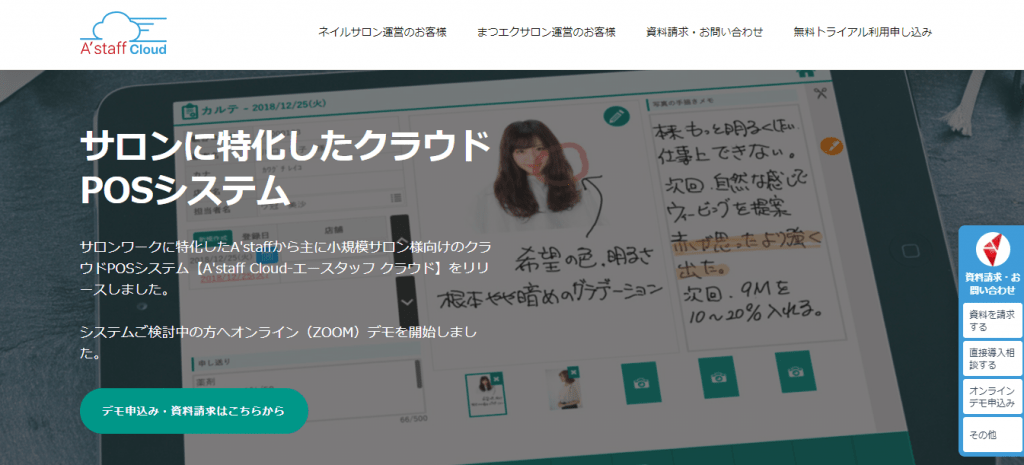Click the down chevron on the dark vertical bar
The image size is (1024, 465).
[x=406, y=301]
